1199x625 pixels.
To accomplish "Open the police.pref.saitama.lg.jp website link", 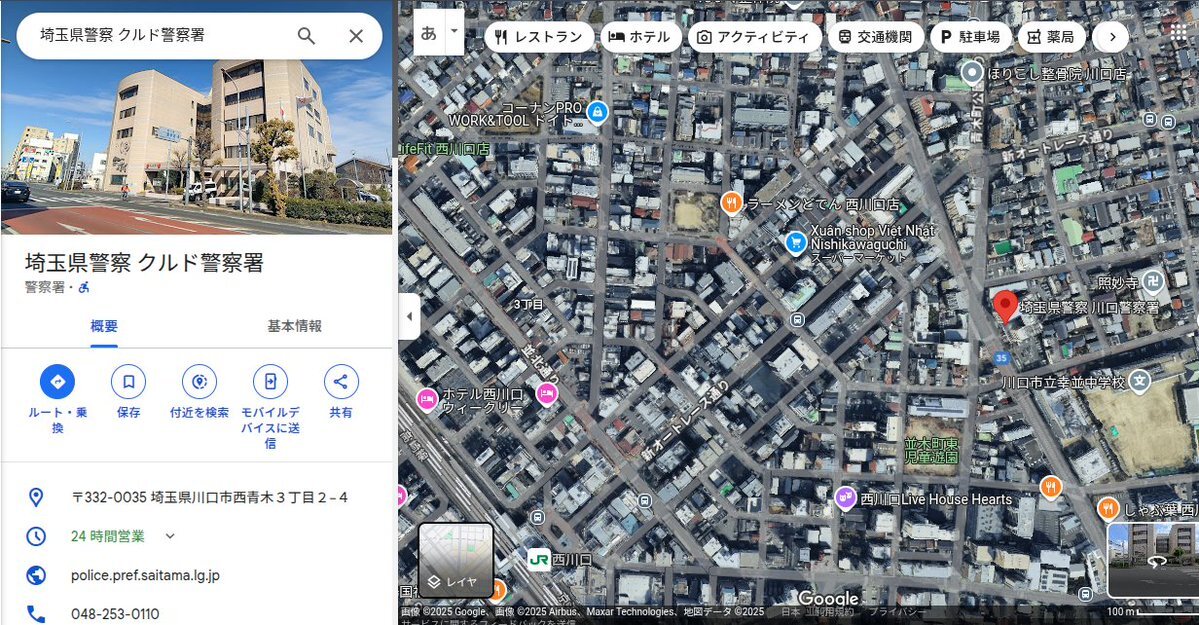I will coord(145,575).
